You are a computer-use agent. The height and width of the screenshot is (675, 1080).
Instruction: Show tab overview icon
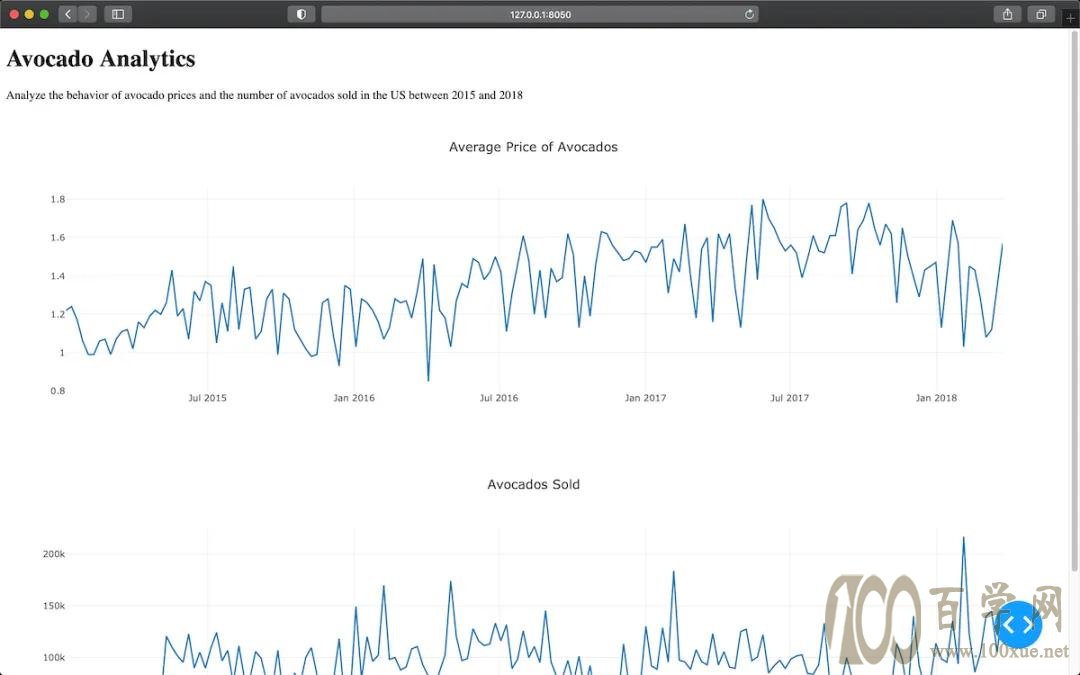pos(1041,14)
